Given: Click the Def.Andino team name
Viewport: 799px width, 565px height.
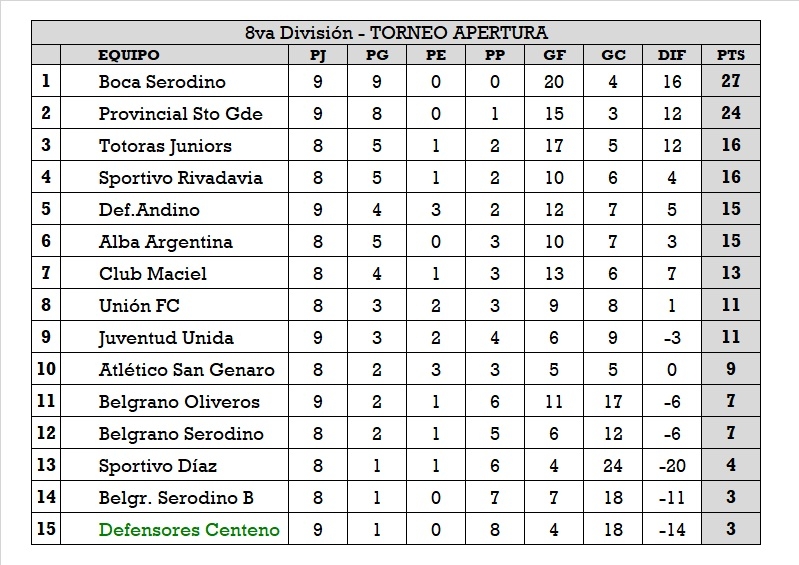Looking at the screenshot, I should point(149,210).
